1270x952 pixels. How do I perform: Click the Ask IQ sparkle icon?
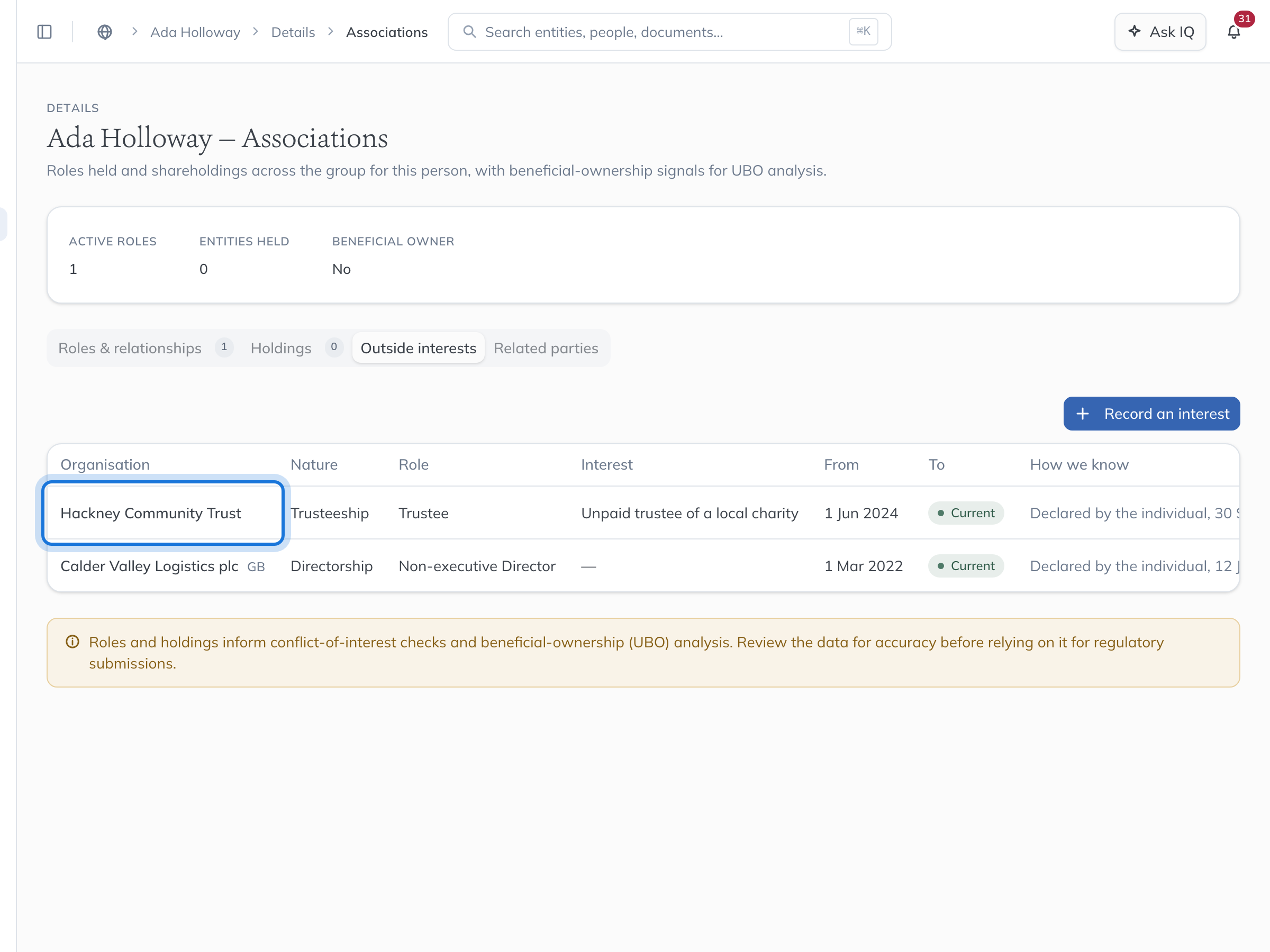pos(1135,32)
